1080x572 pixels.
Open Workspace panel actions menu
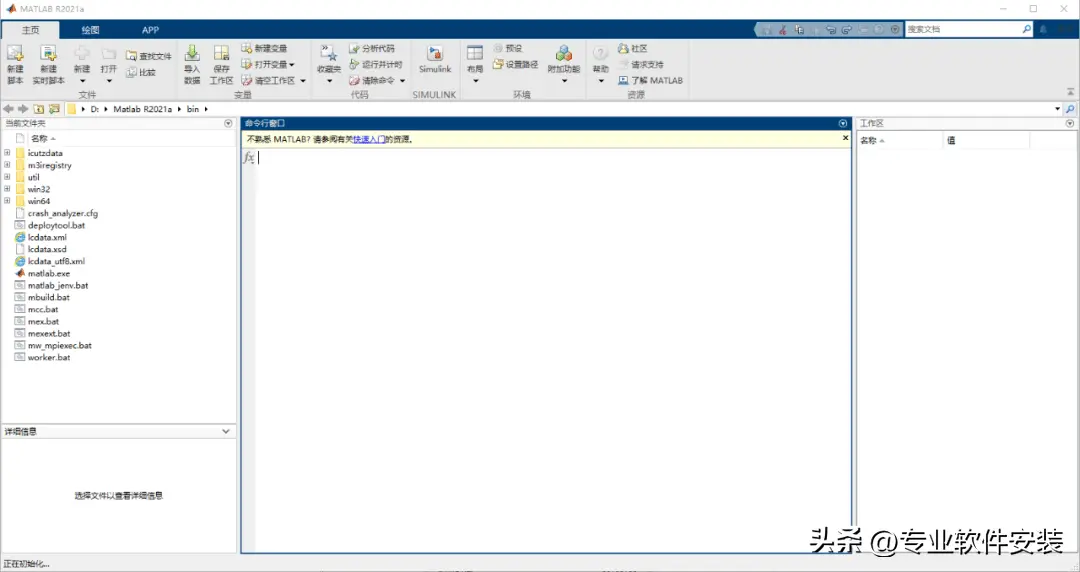point(1070,123)
